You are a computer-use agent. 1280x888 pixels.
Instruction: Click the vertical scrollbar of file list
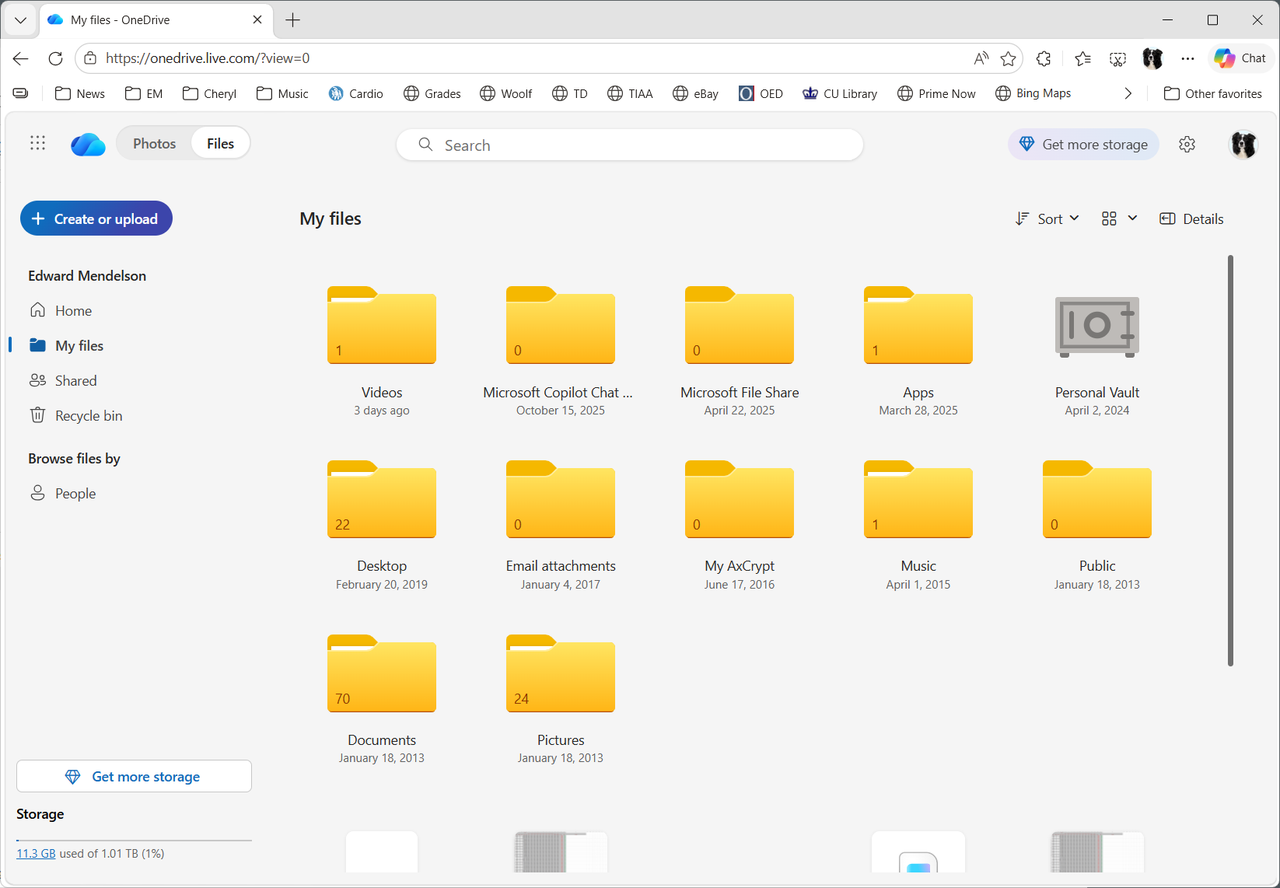pos(1230,460)
